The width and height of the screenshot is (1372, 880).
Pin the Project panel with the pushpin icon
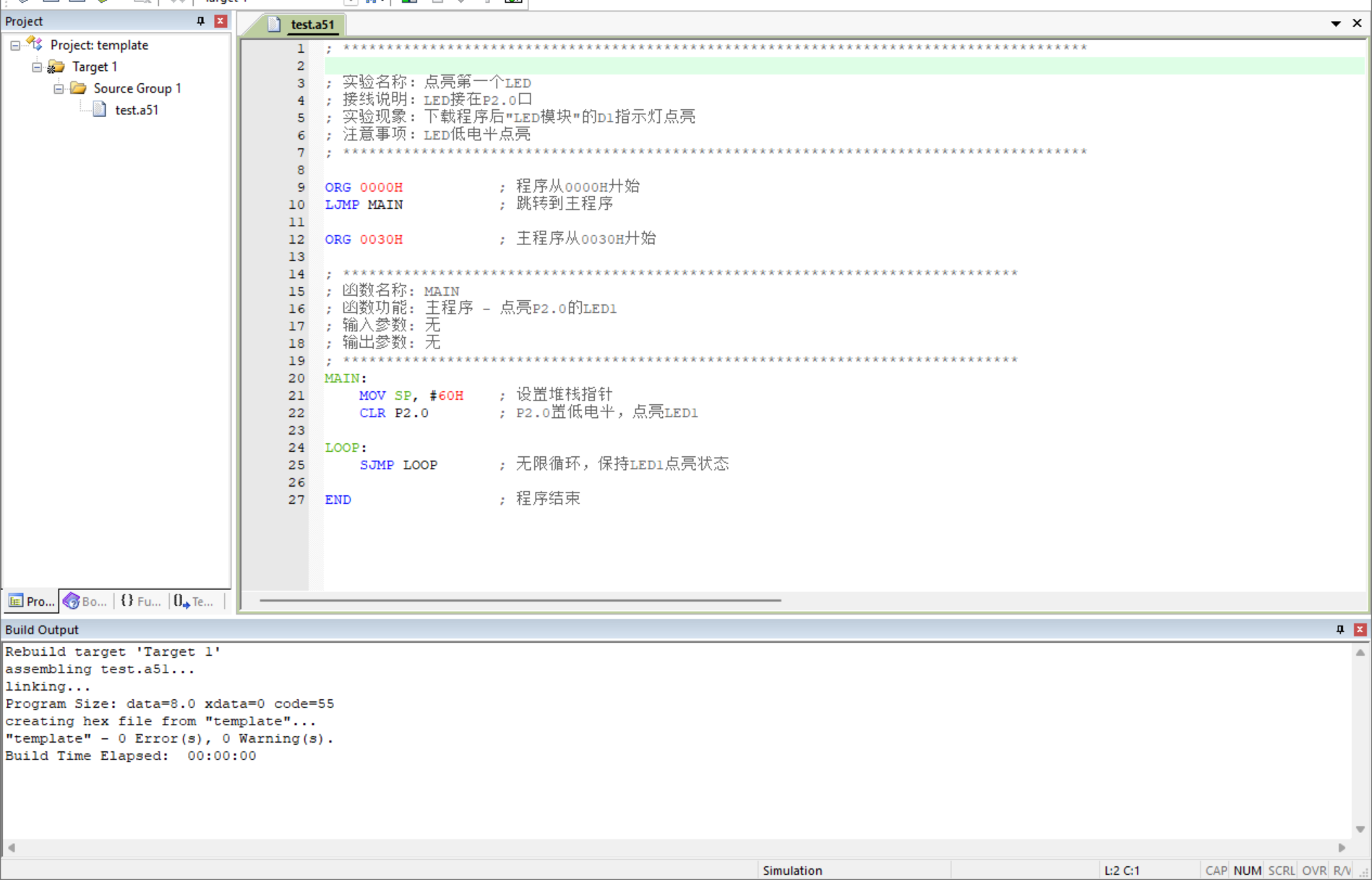coord(200,21)
